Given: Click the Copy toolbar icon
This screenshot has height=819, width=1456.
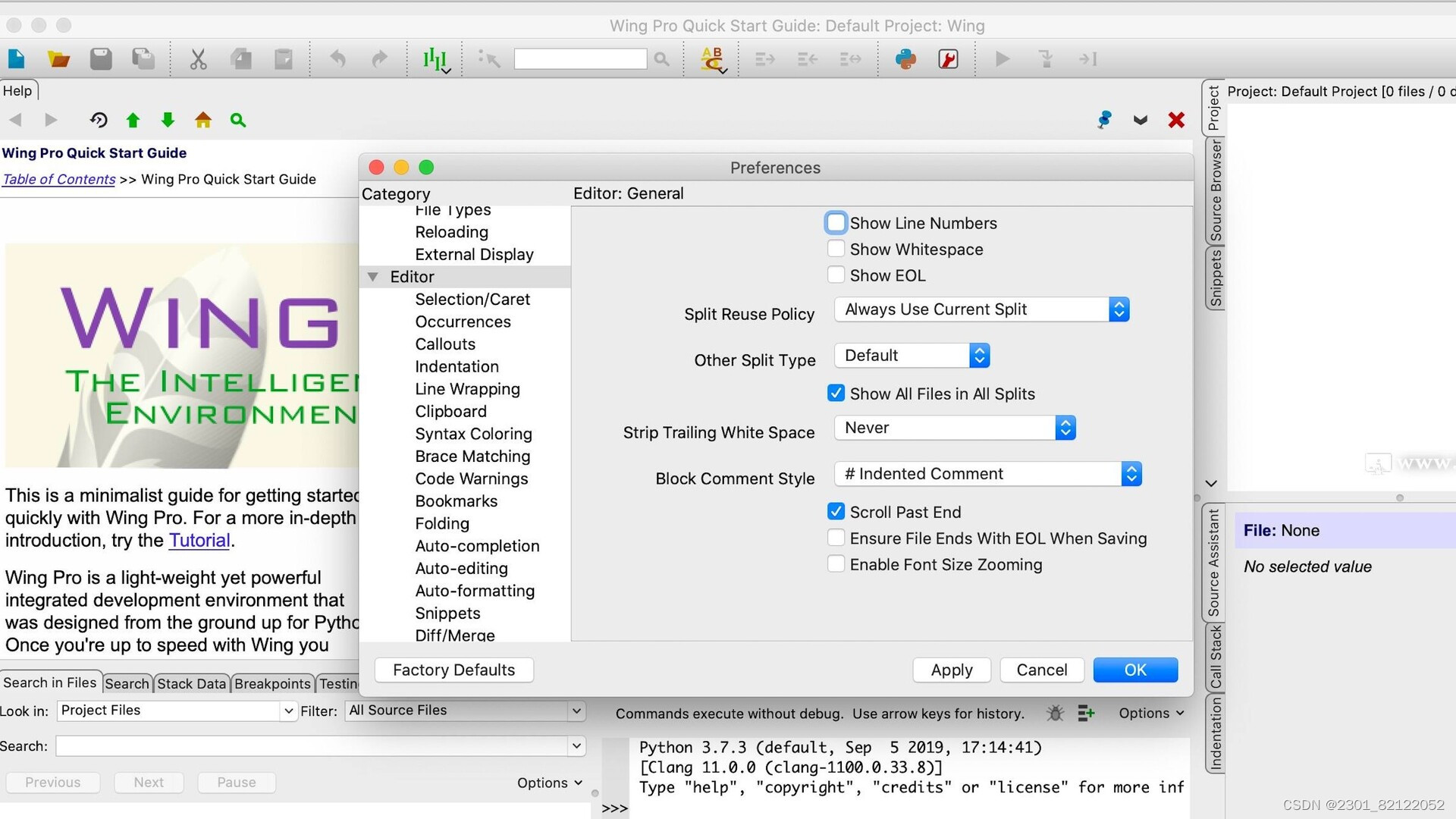Looking at the screenshot, I should tap(241, 58).
